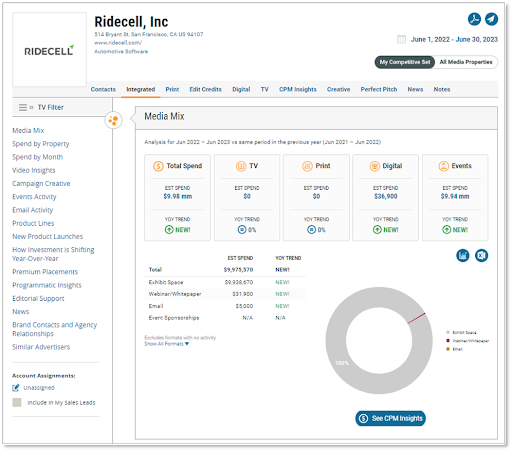Expand the TV Filter panel arrows

(31, 107)
